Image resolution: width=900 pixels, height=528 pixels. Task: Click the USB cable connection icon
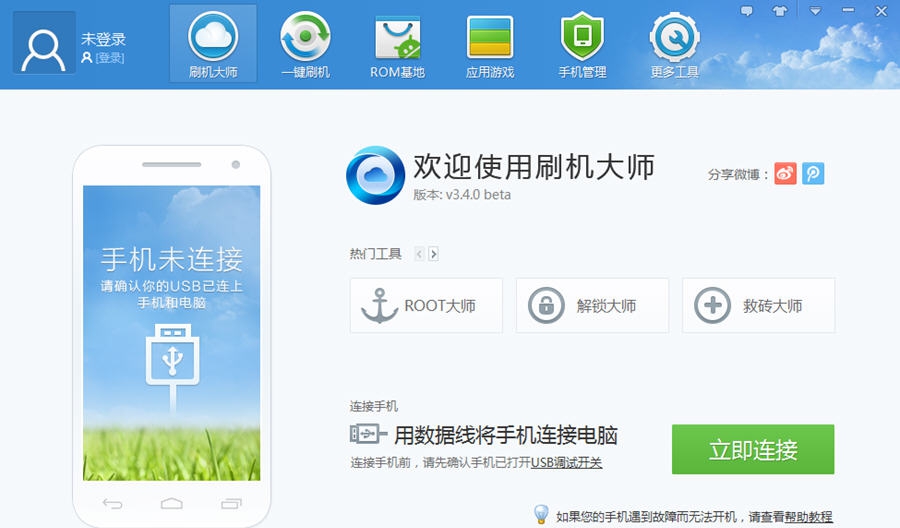click(368, 434)
